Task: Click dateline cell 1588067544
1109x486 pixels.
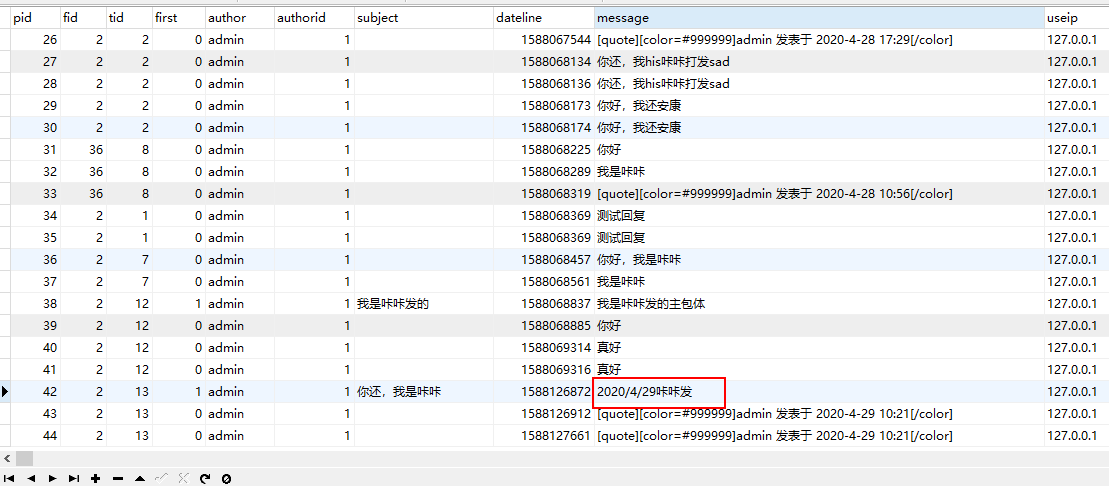Action: (x=544, y=40)
